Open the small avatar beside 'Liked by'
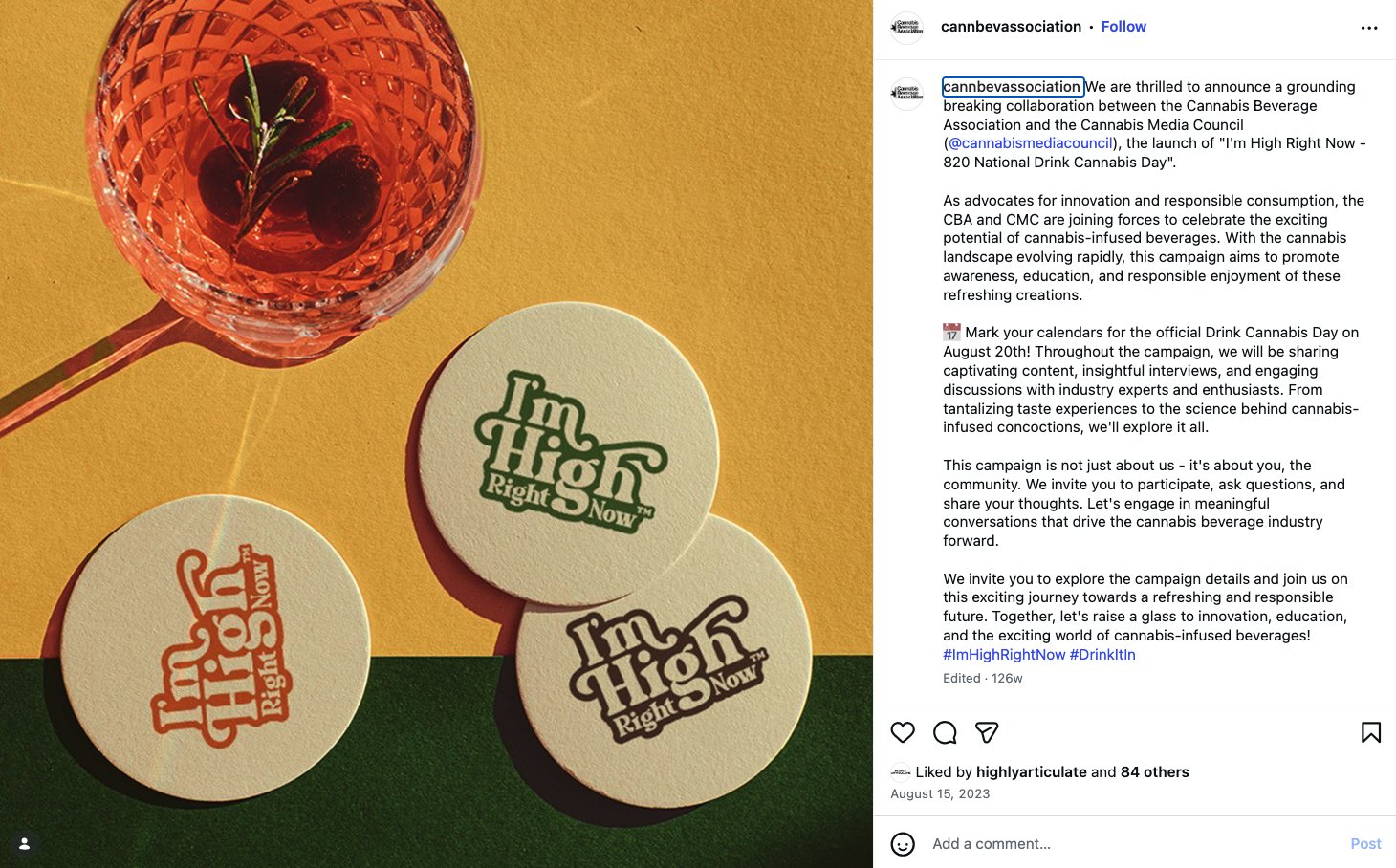Image resolution: width=1396 pixels, height=868 pixels. 900,772
